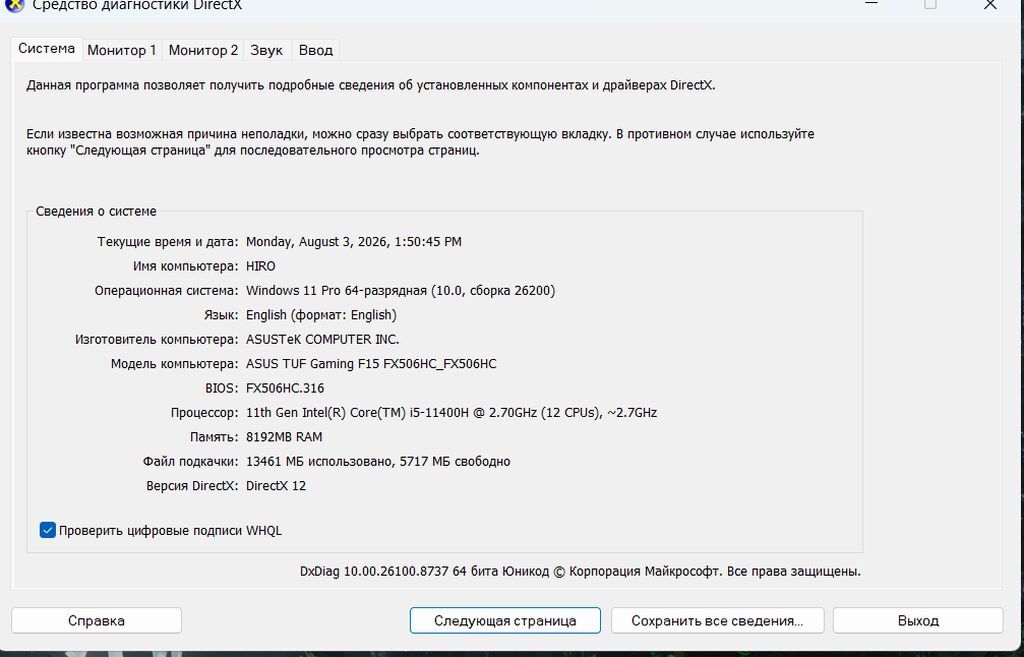This screenshot has height=657, width=1024.
Task: Click the Язык: label
Action: (221, 315)
